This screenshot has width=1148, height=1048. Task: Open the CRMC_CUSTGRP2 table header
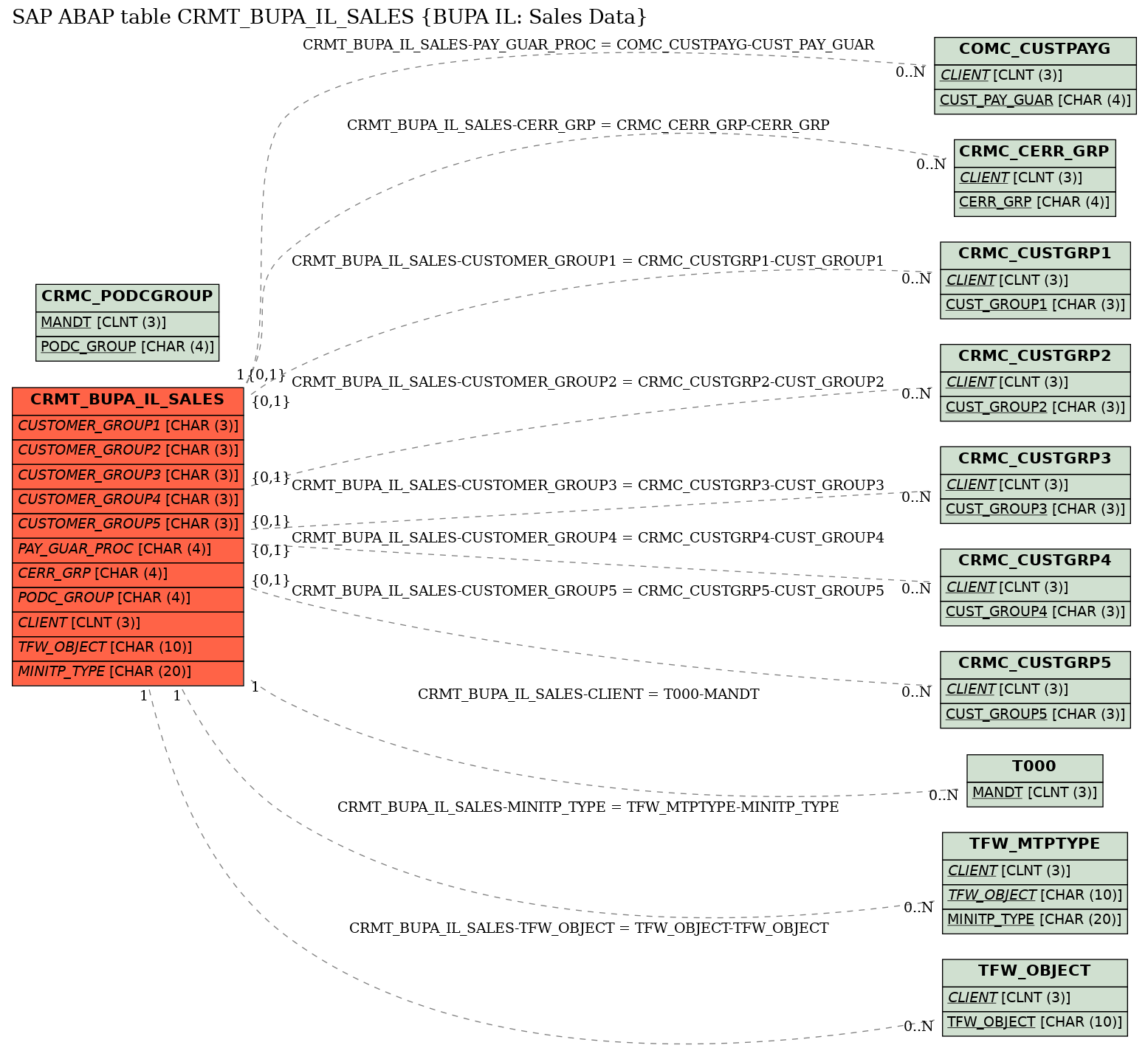point(1035,356)
